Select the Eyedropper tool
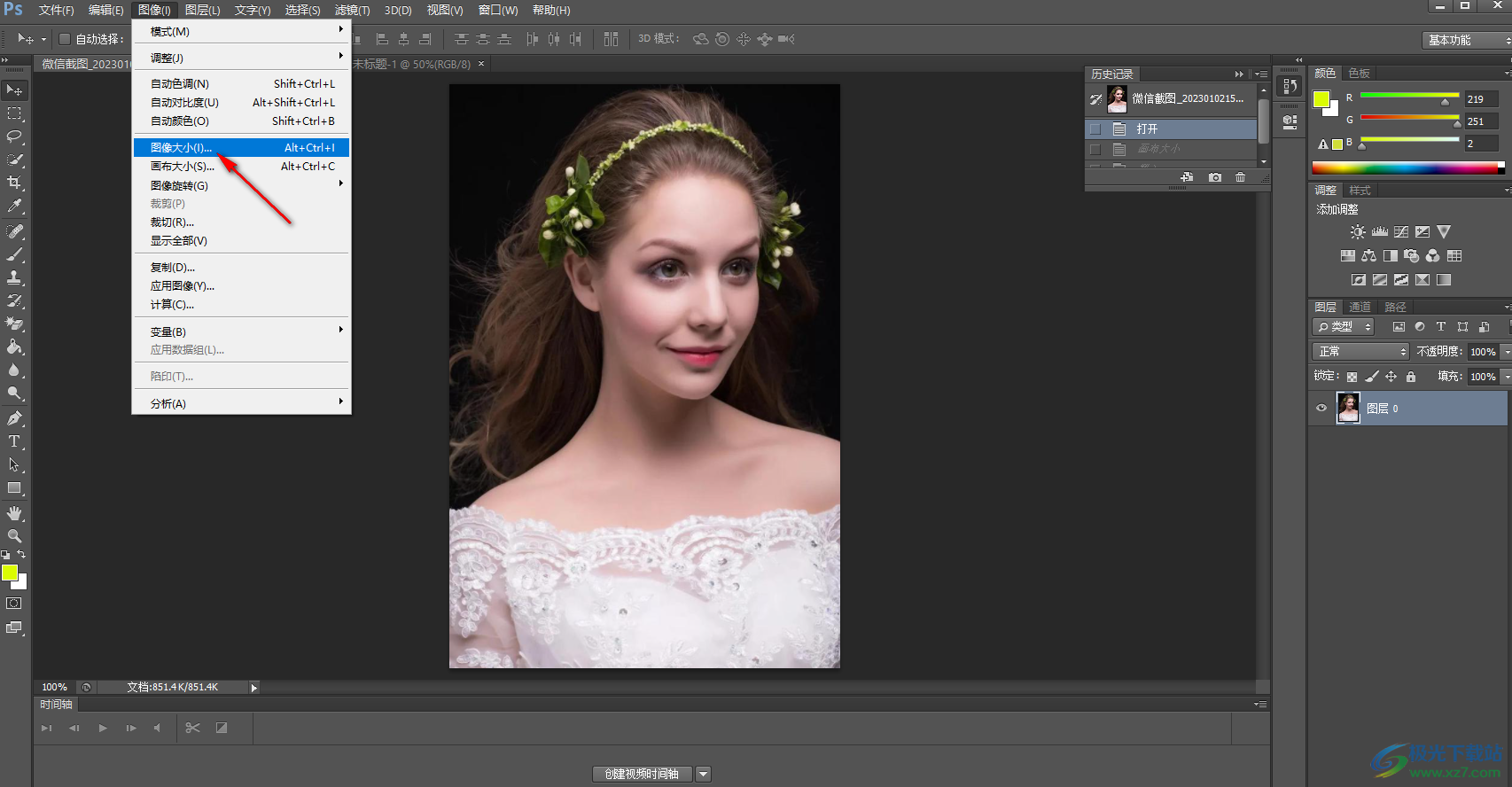This screenshot has width=1512, height=787. pos(15,206)
